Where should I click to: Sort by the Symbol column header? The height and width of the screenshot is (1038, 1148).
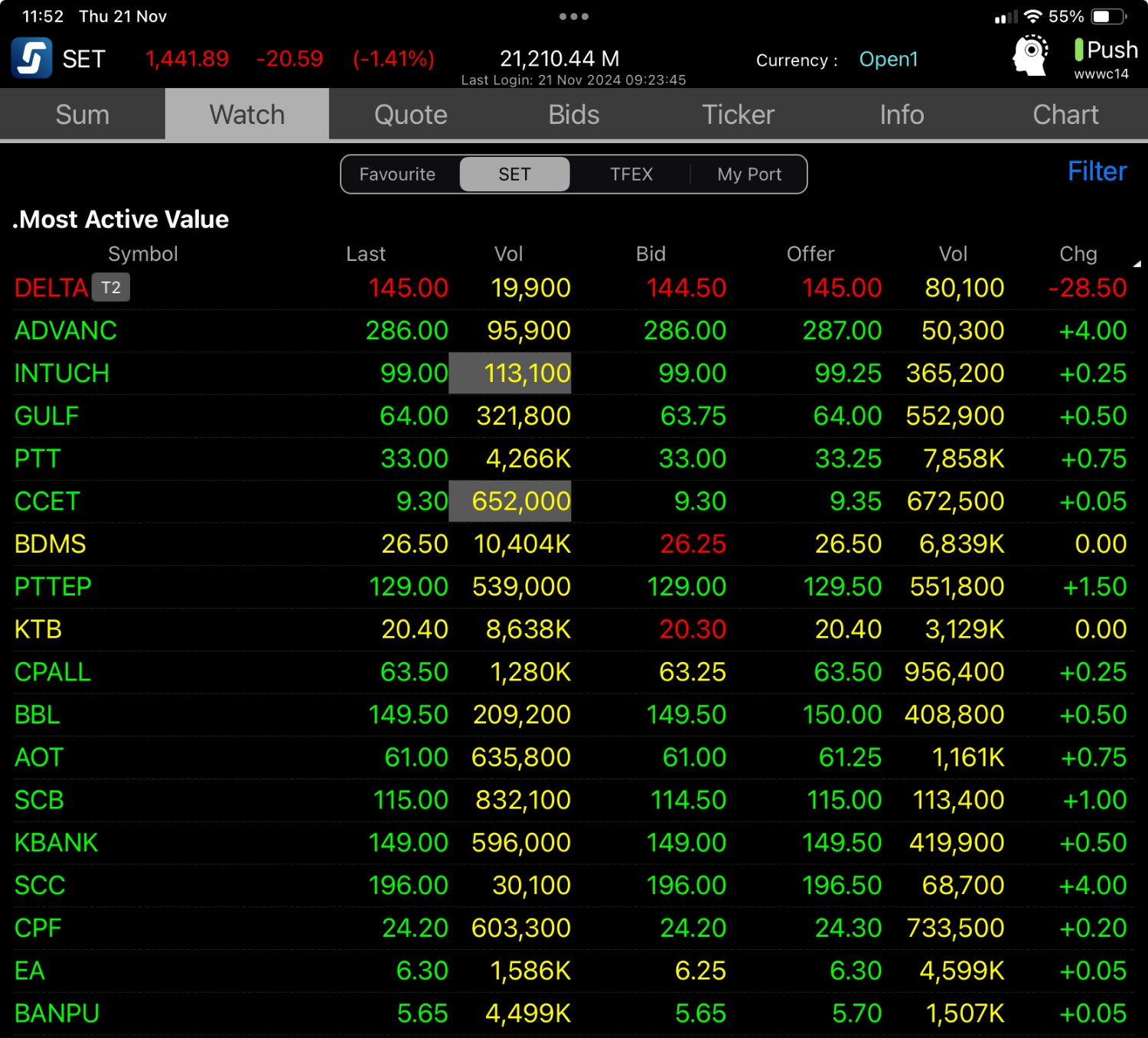(143, 254)
